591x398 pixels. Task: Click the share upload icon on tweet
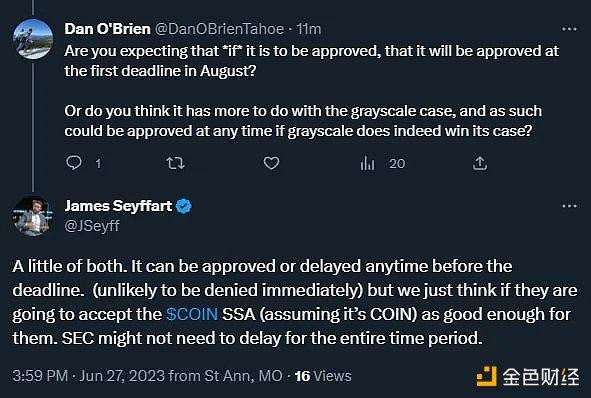coord(480,163)
